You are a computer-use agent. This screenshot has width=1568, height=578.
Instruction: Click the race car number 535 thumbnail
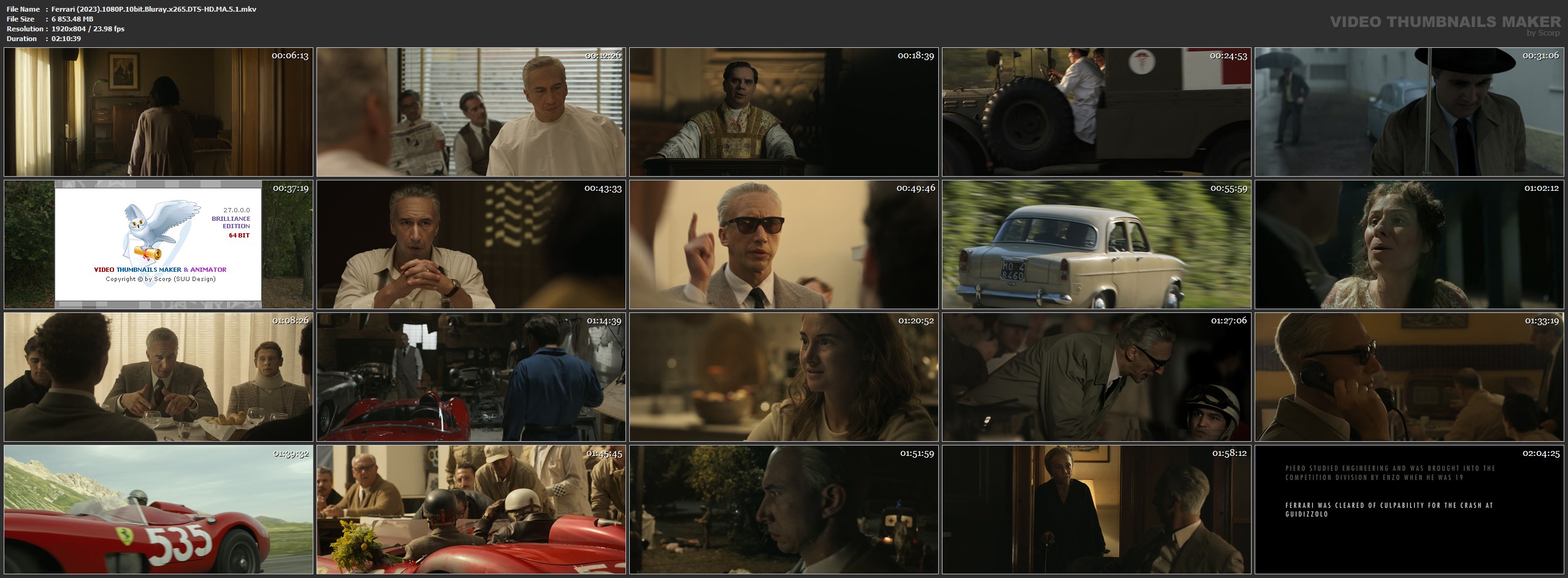[158, 509]
